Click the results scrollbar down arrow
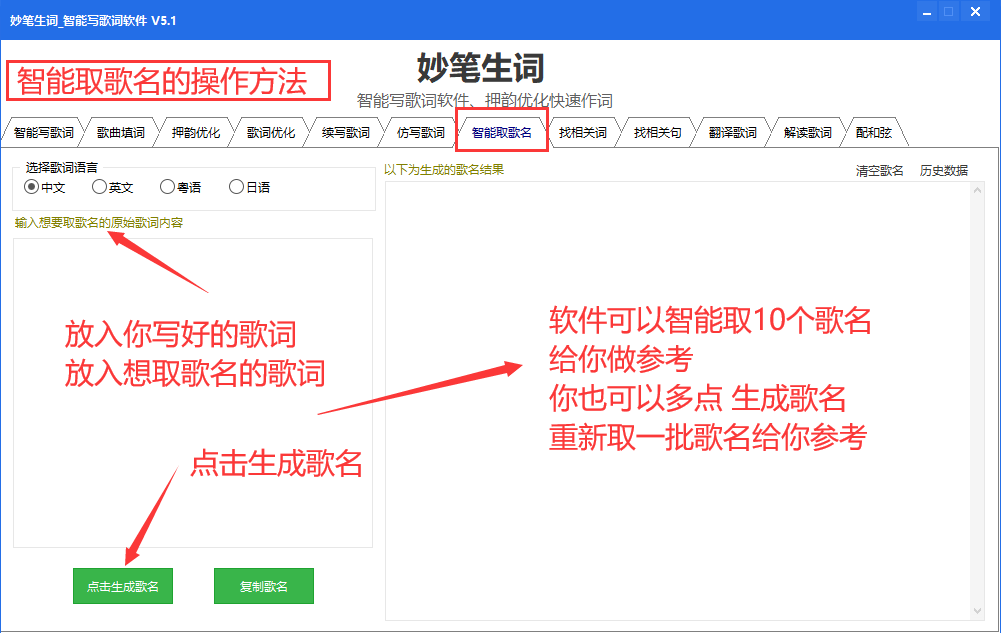Viewport: 1001px width, 633px height. [977, 611]
